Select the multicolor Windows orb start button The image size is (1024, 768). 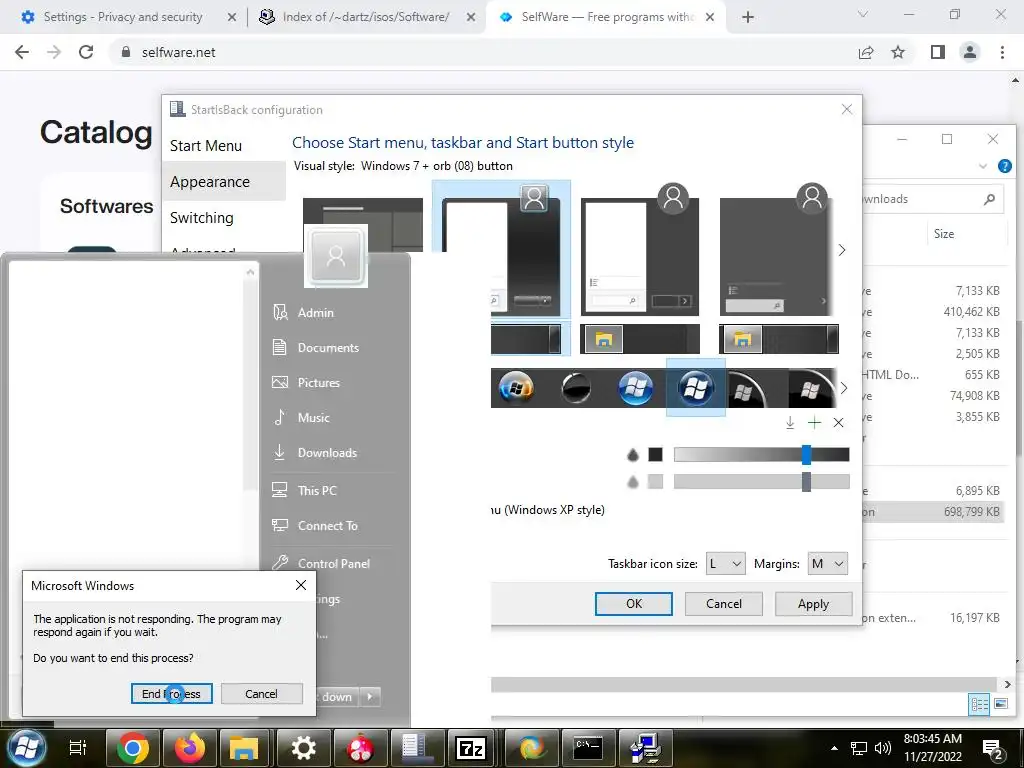tap(516, 389)
